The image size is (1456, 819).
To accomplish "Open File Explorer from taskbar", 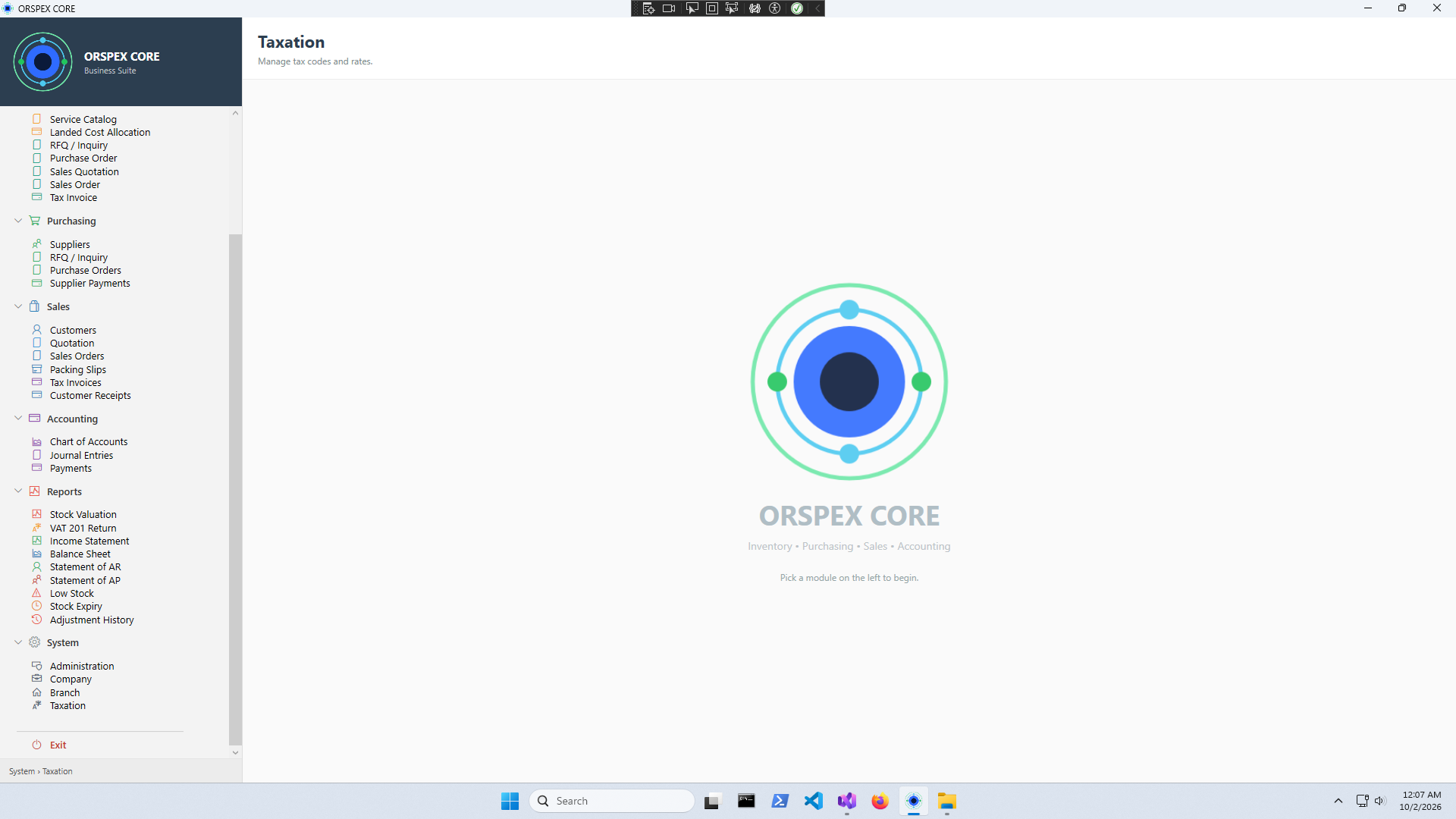I will (946, 801).
